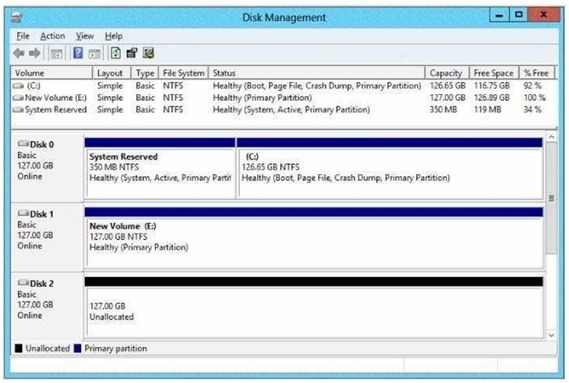Click the disk pane vertical scrollbar thumb

[x=551, y=199]
